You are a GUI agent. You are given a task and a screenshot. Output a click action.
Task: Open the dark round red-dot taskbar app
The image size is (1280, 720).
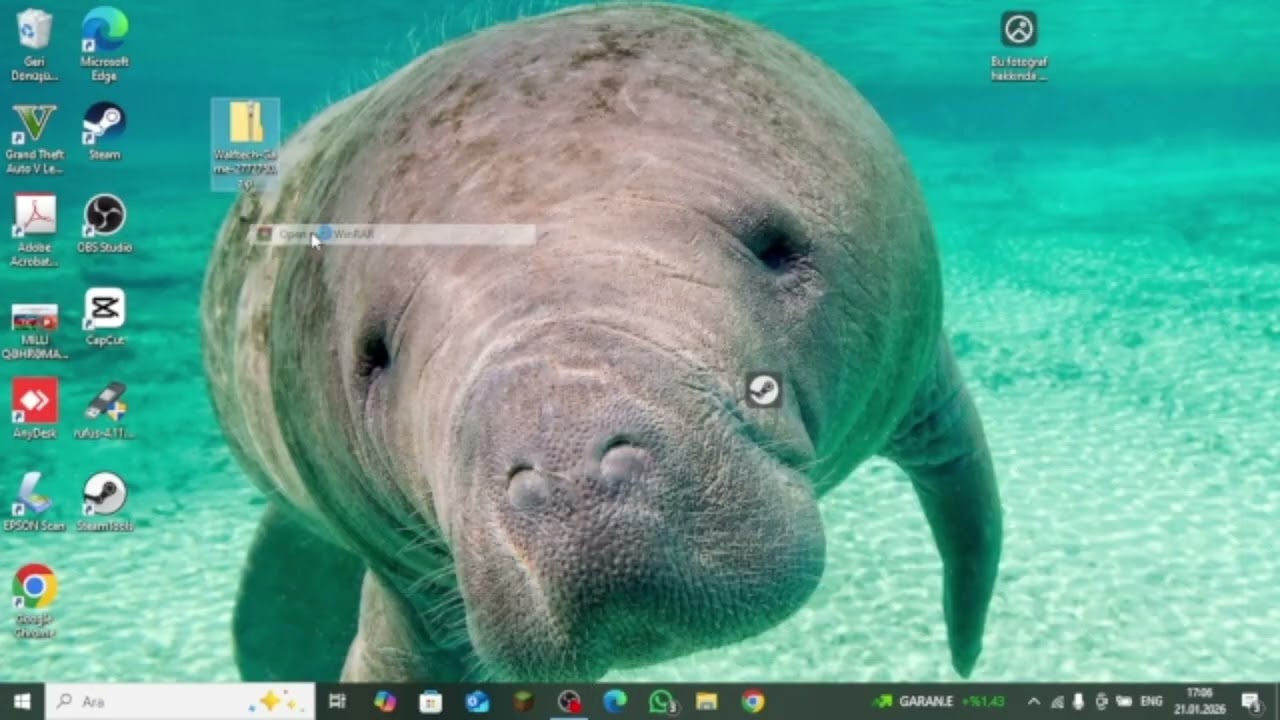coord(569,702)
